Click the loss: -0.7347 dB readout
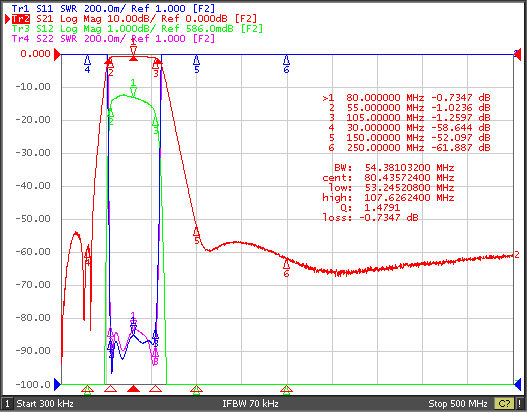The image size is (527, 413). click(370, 217)
